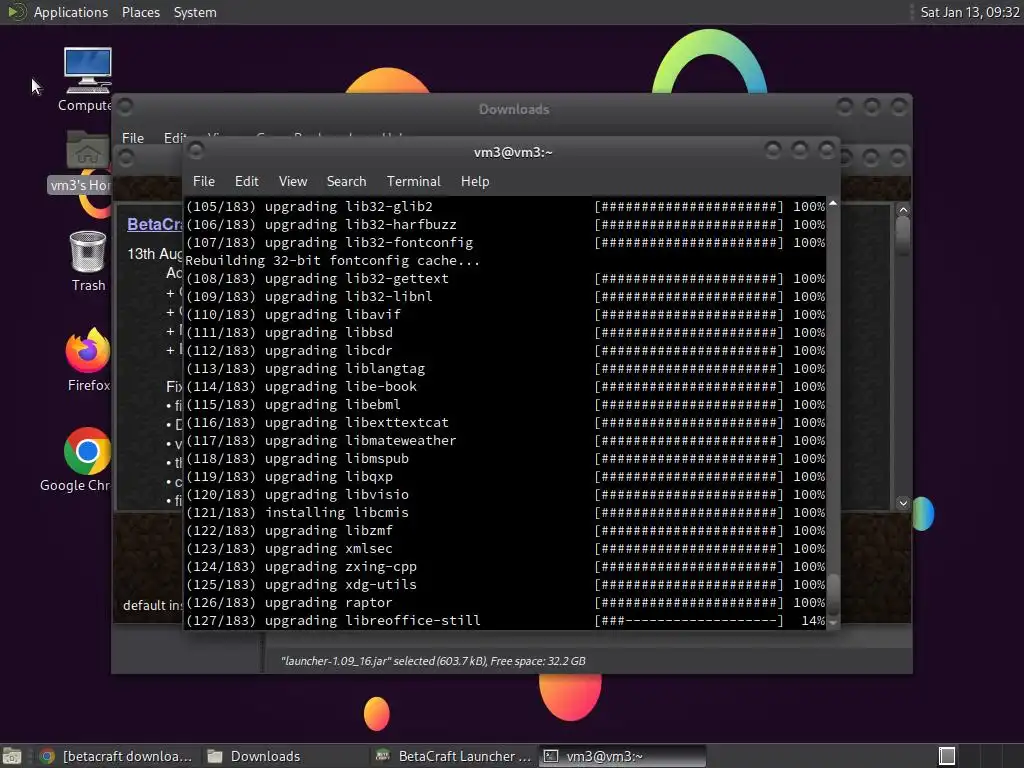Open the terminal Edit menu
This screenshot has height=768, width=1024.
[246, 182]
